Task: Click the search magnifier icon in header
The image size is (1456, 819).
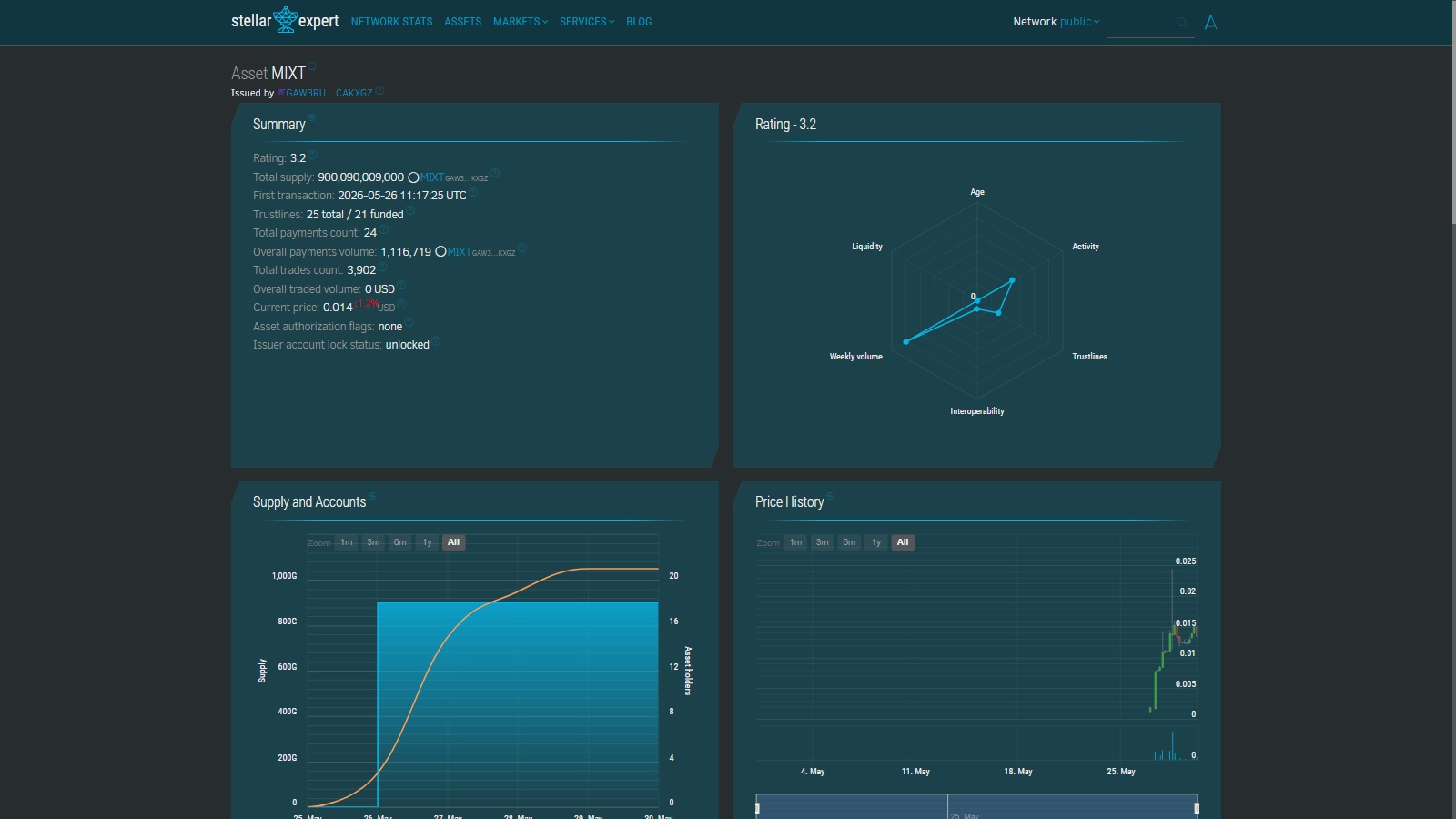Action: (x=1182, y=23)
